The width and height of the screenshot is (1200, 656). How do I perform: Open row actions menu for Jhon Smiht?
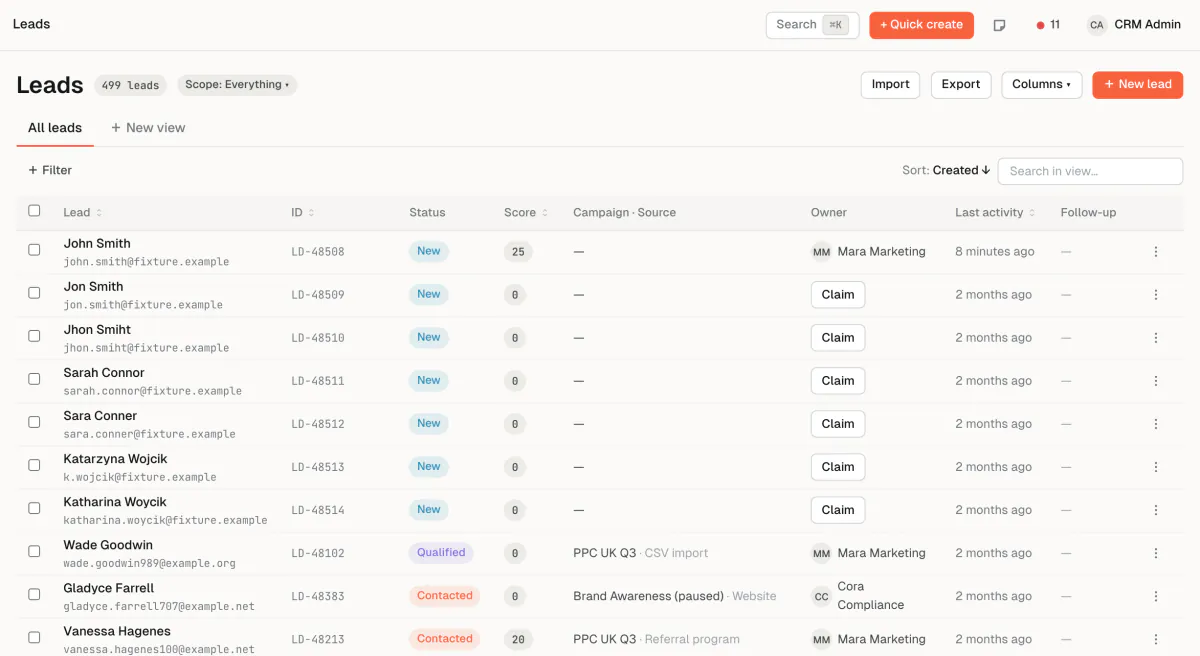[1156, 338]
